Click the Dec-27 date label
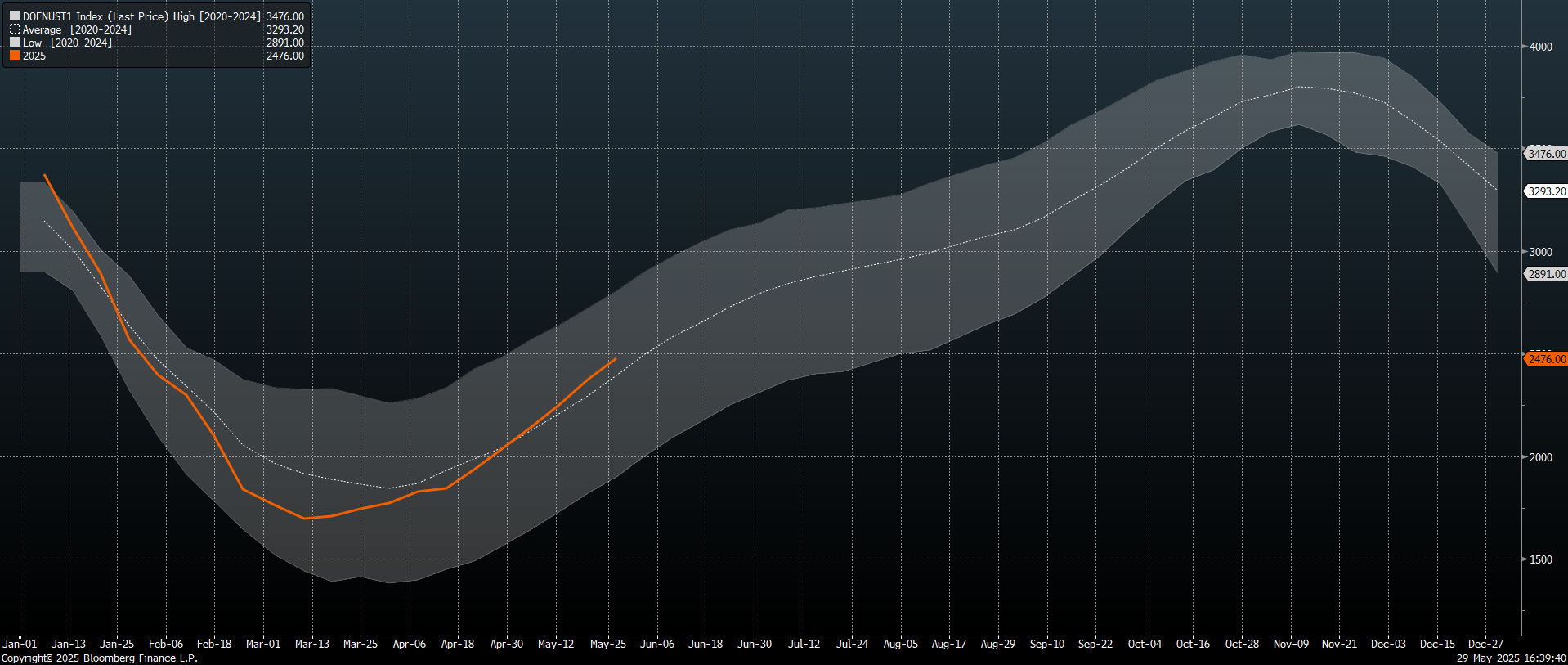Screen dimensions: 1568x665 coord(1485,644)
